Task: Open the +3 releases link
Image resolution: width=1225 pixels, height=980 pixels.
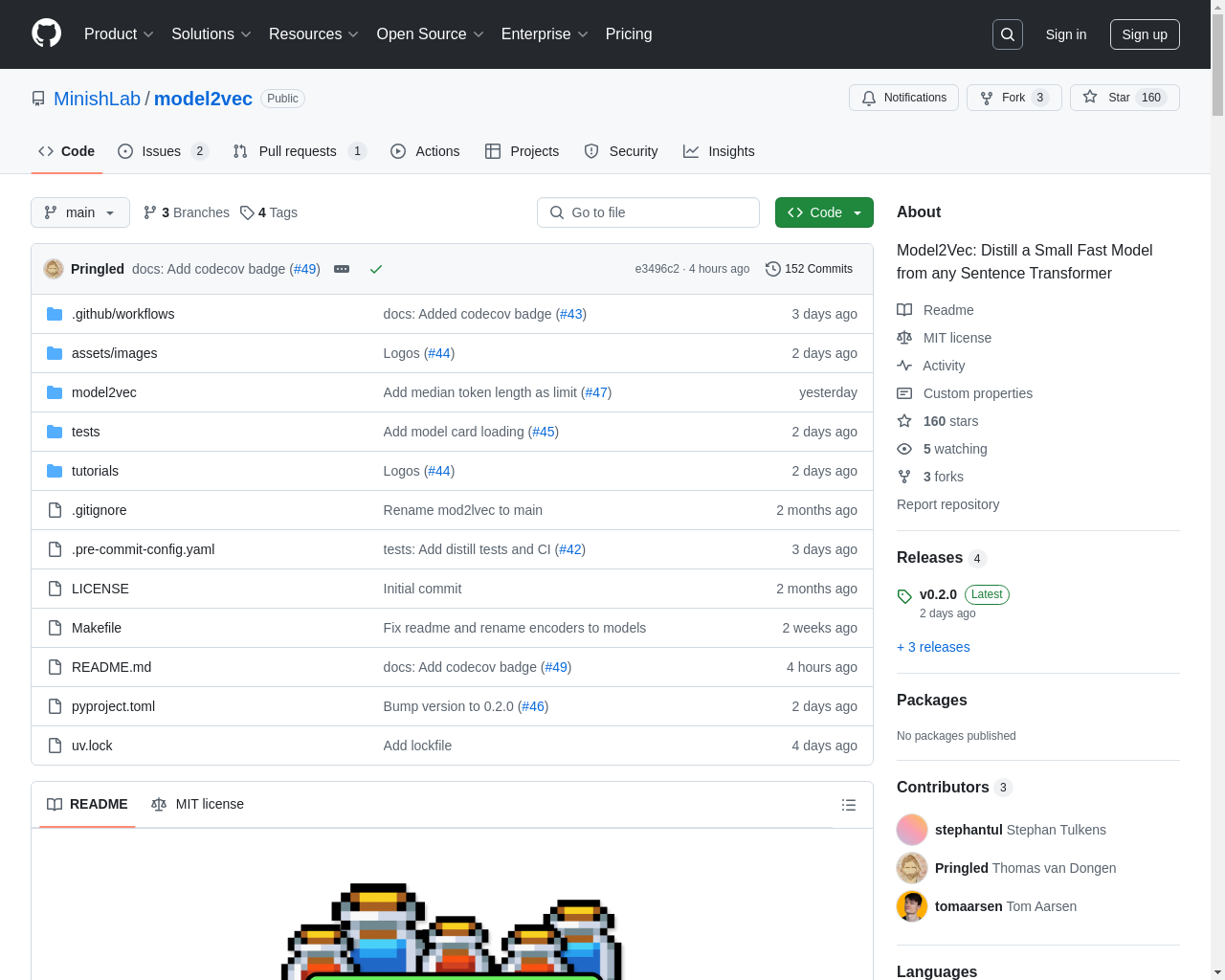Action: point(933,647)
